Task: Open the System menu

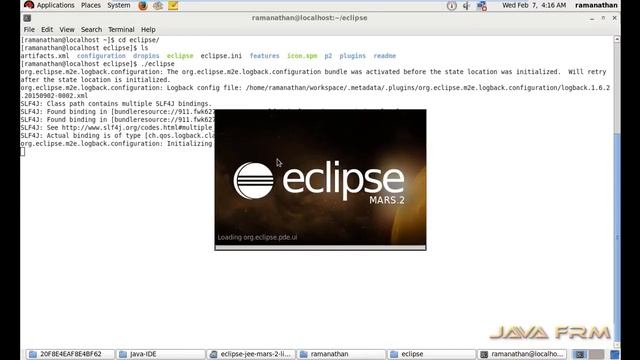Action: tap(119, 5)
